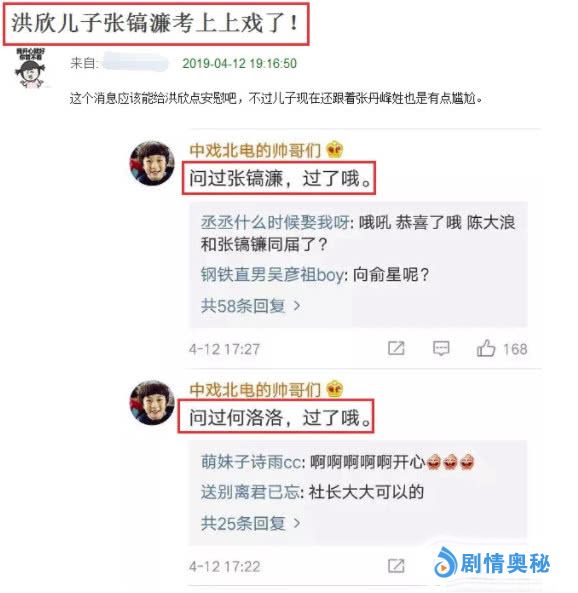Viewport: 578px width, 593px height.
Task: Click the share icon on the 17:27 comment
Action: 396,348
